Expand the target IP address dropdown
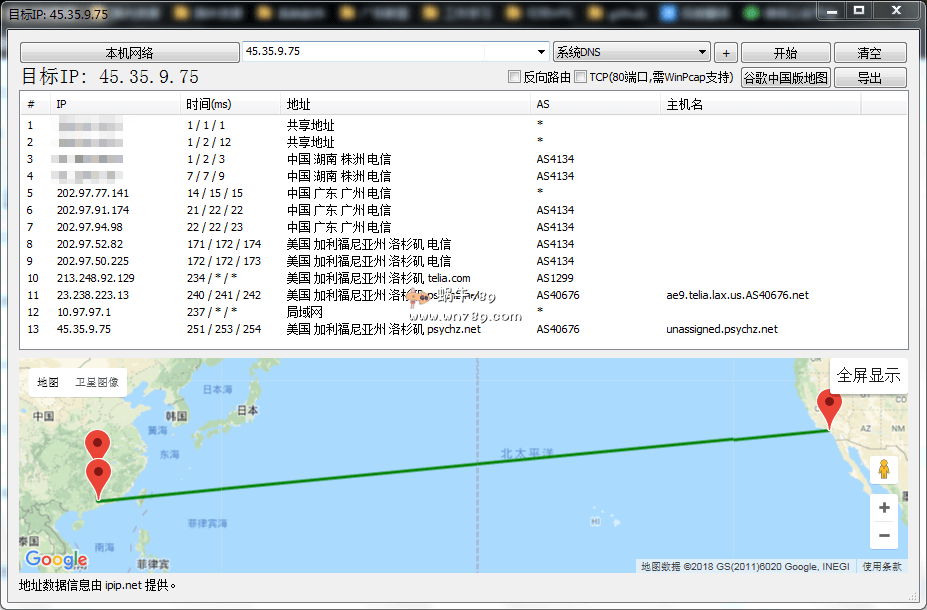The height and width of the screenshot is (610, 927). coord(541,52)
